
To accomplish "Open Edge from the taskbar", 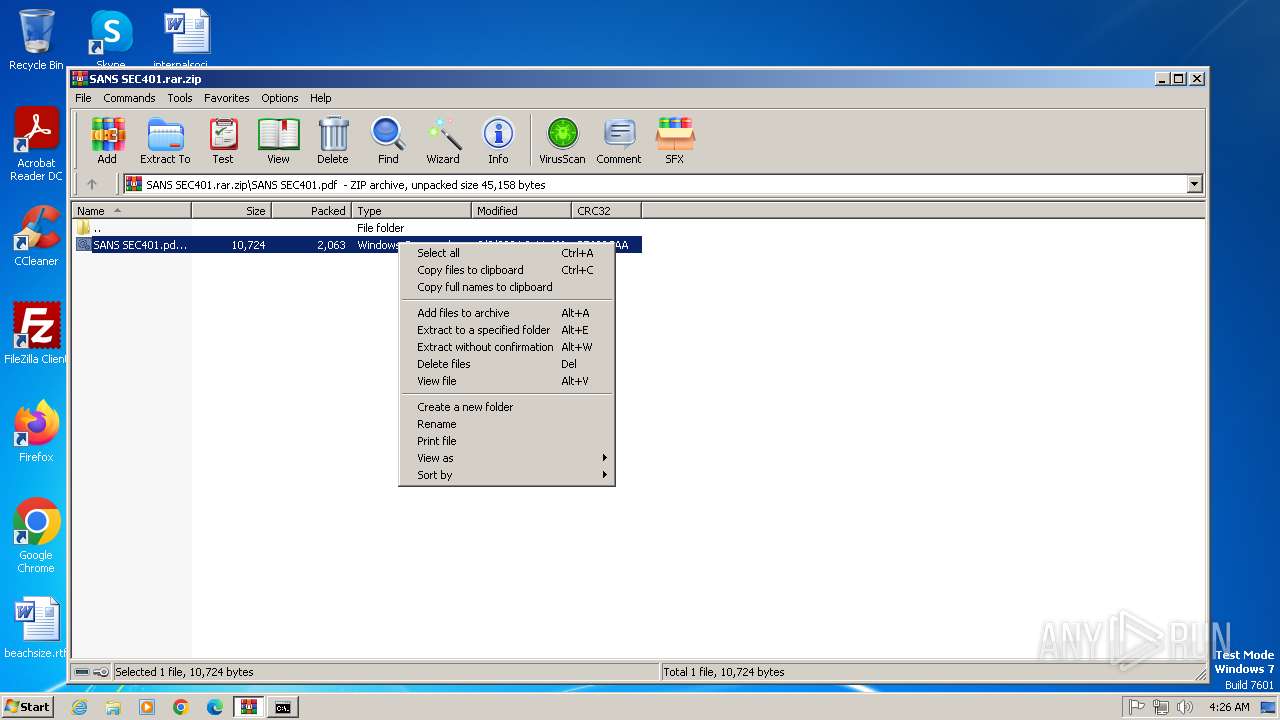I will click(x=214, y=707).
